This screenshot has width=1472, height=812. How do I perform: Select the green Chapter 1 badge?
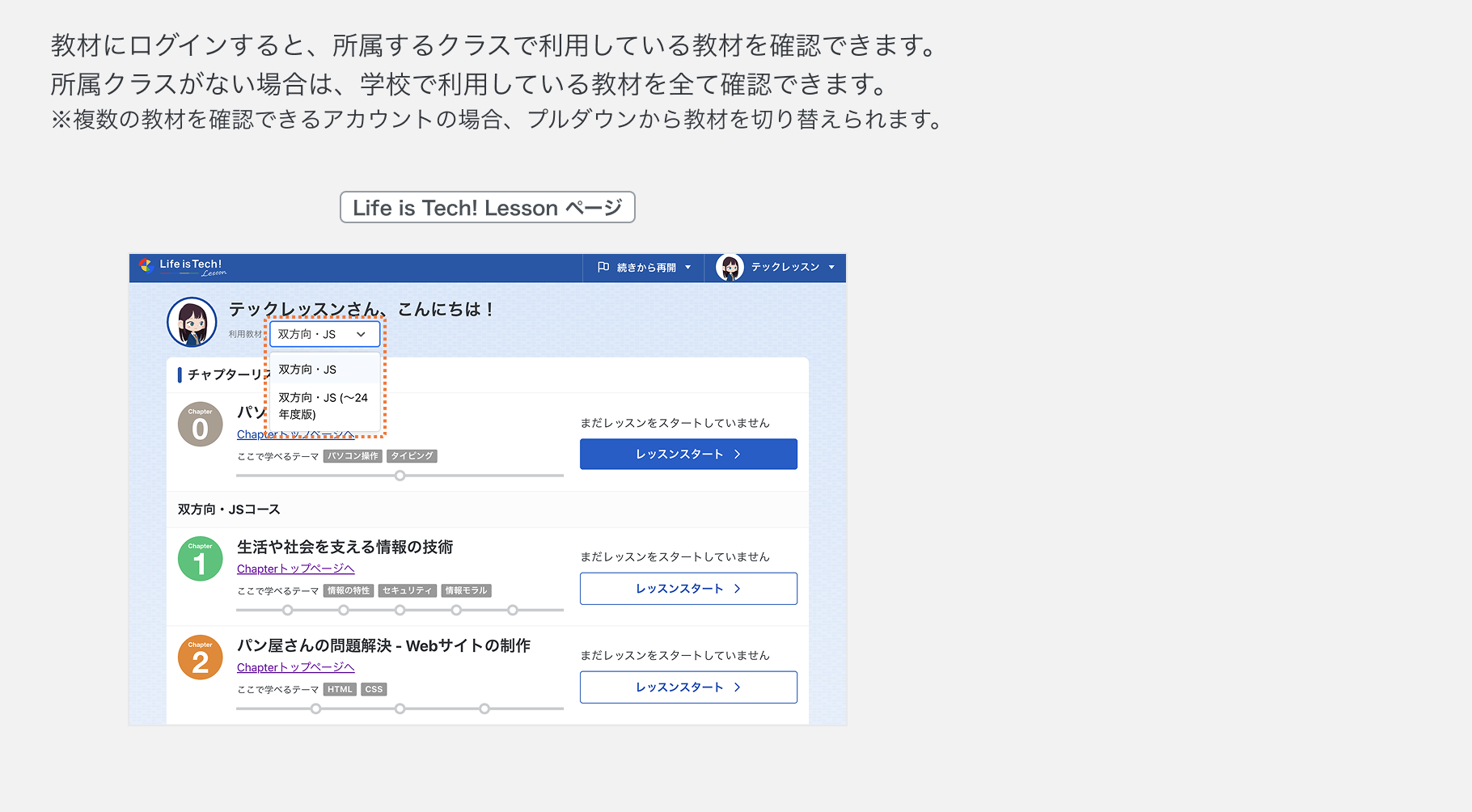click(200, 558)
